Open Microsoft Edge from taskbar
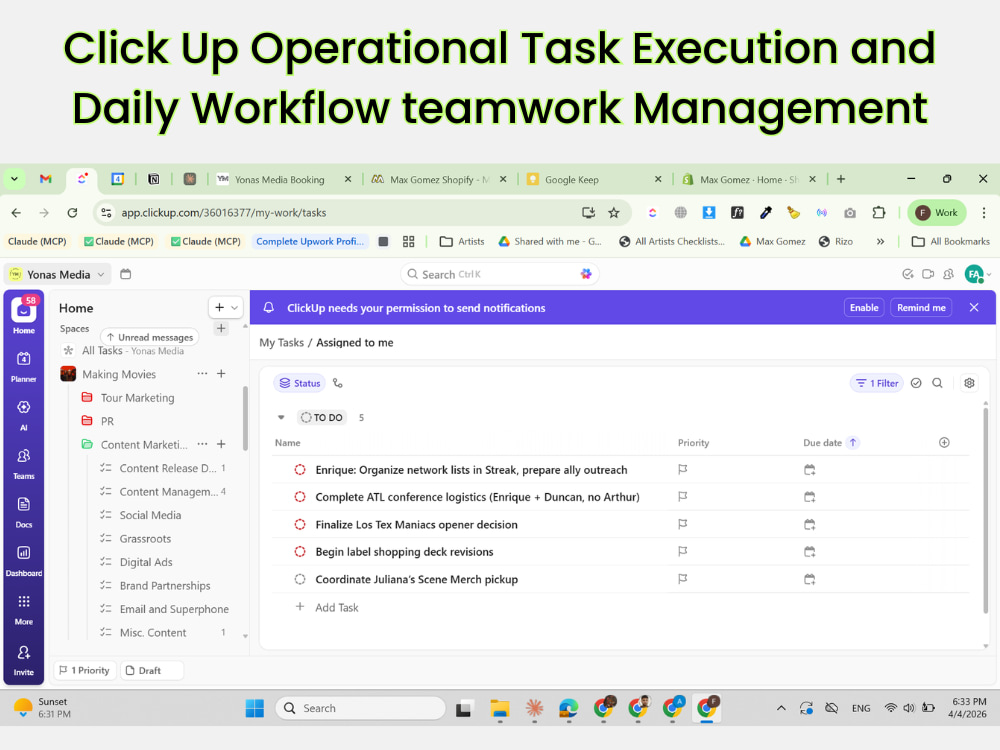The image size is (1000, 750). [568, 708]
